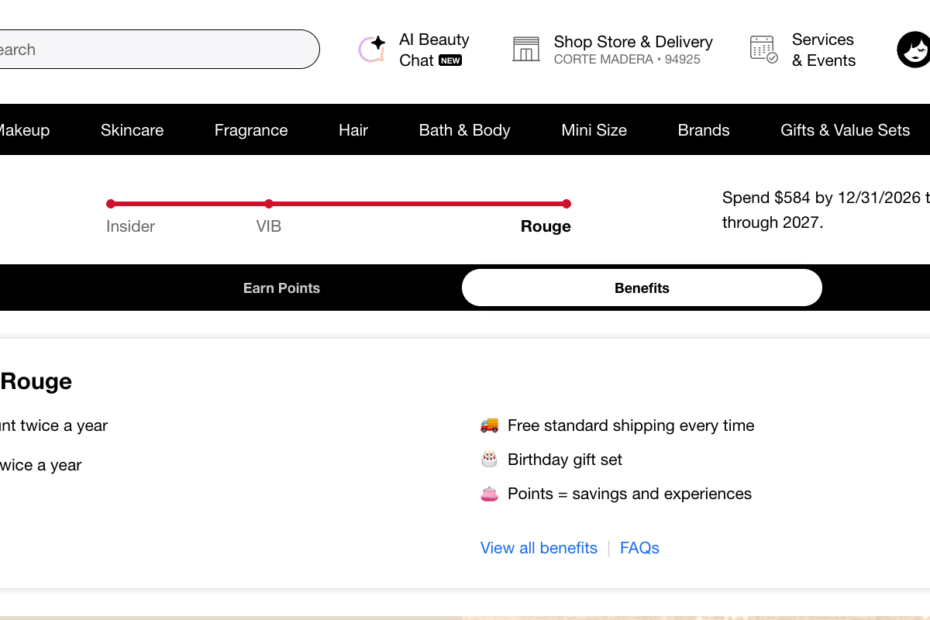Select the Benefits tab
The image size is (930, 620).
coord(642,288)
